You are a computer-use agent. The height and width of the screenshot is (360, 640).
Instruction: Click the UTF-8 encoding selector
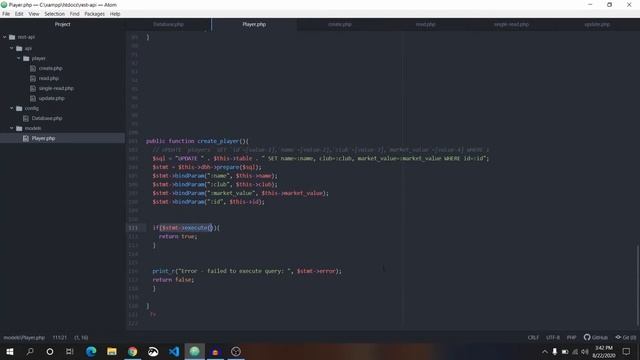tap(553, 338)
